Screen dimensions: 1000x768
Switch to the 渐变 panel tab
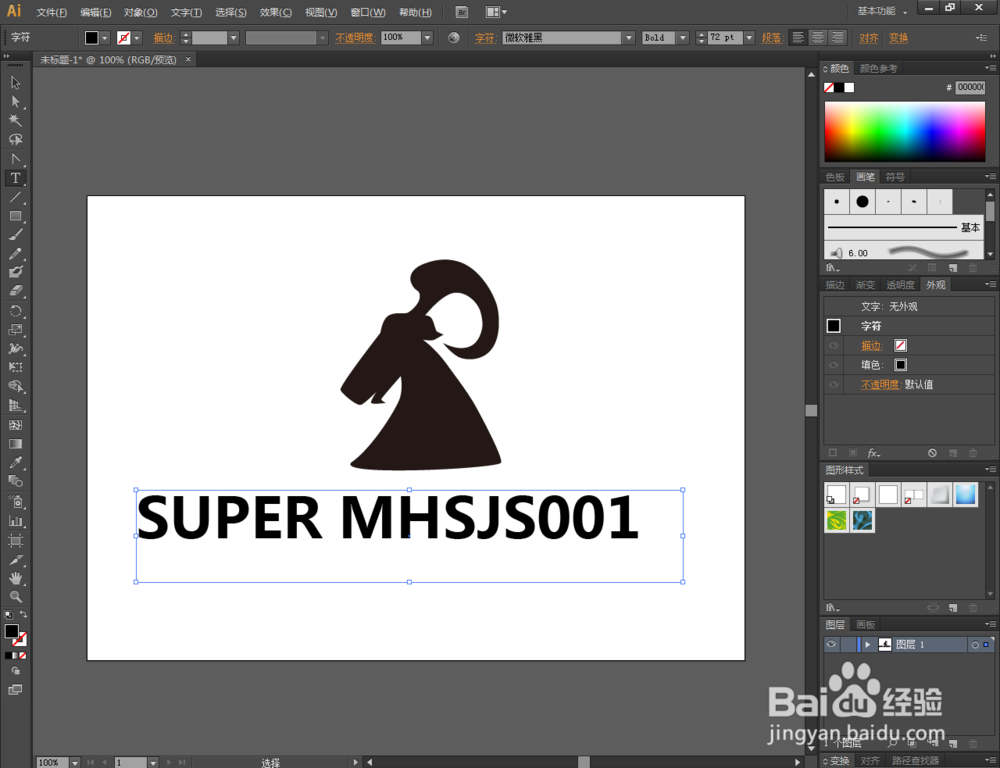(x=865, y=284)
